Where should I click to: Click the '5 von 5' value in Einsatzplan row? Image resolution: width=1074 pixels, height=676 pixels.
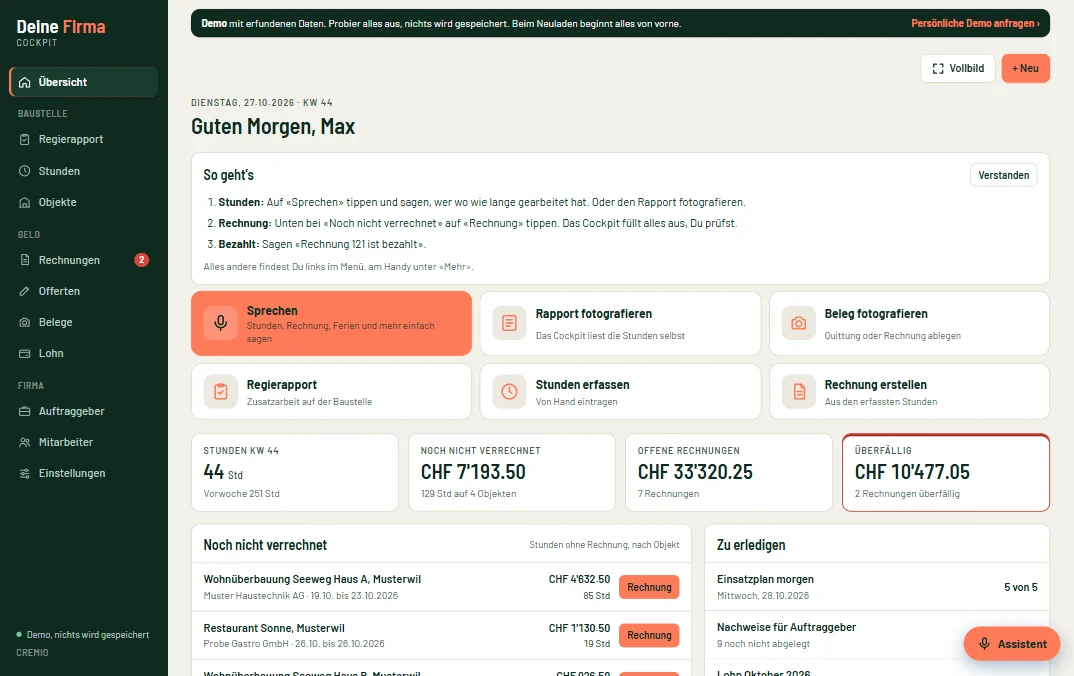pyautogui.click(x=1021, y=587)
